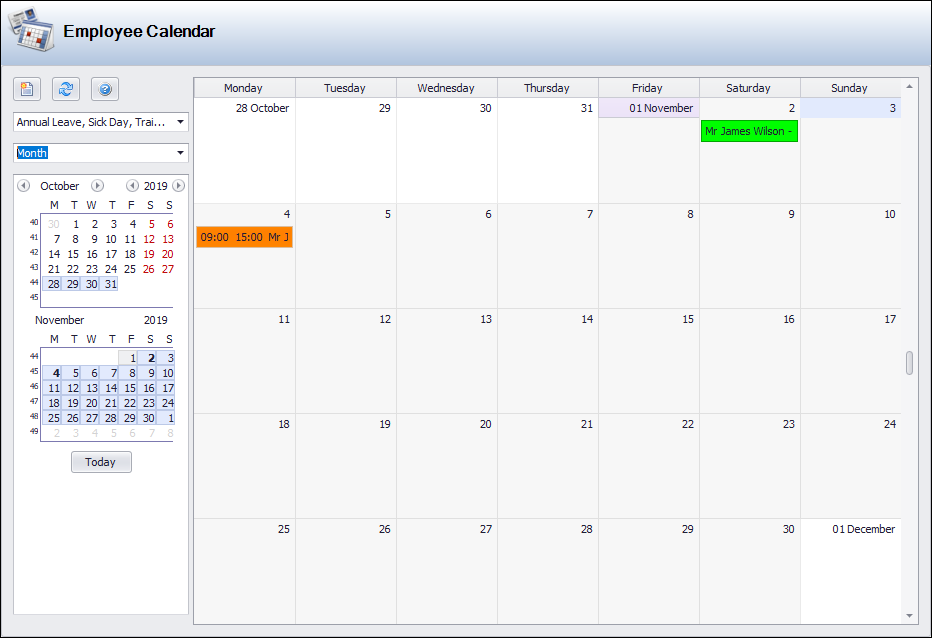Expand the leave type filter dropdown
932x638 pixels.
point(180,122)
